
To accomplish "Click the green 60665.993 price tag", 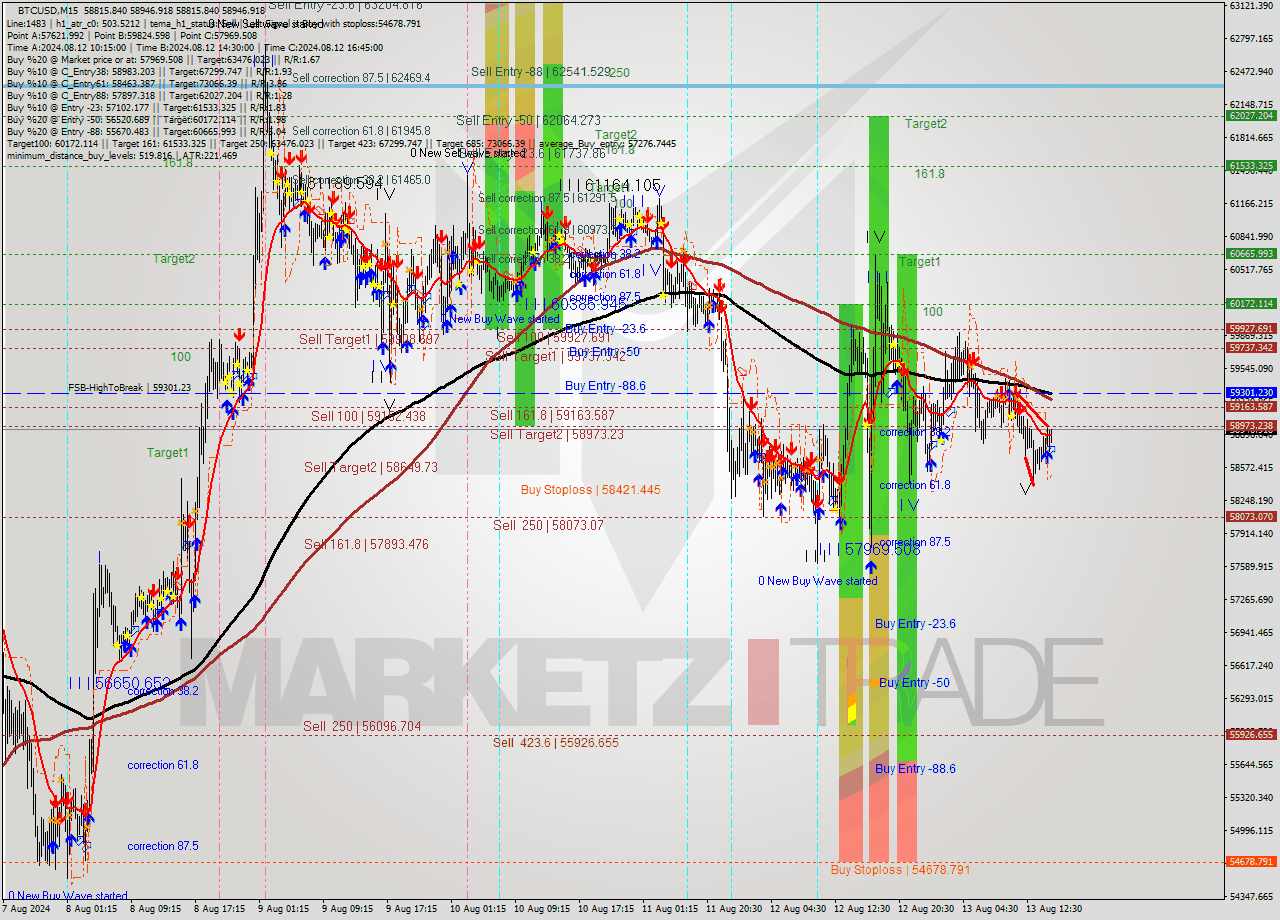I will click(1250, 253).
